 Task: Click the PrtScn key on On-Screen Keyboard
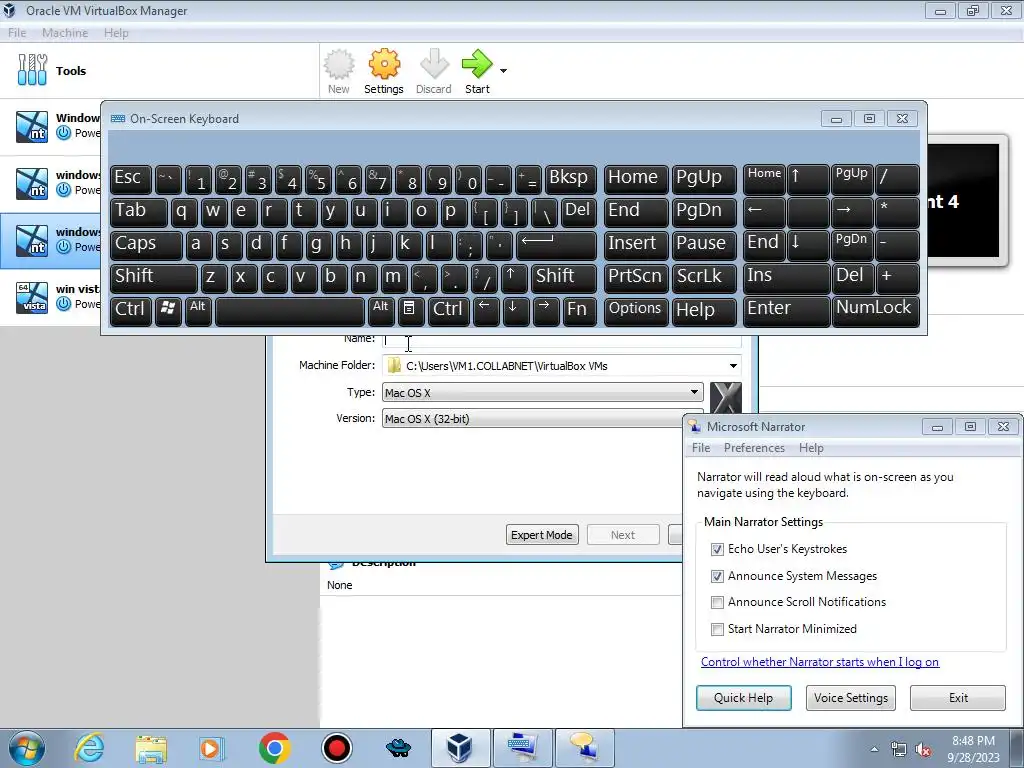point(635,277)
